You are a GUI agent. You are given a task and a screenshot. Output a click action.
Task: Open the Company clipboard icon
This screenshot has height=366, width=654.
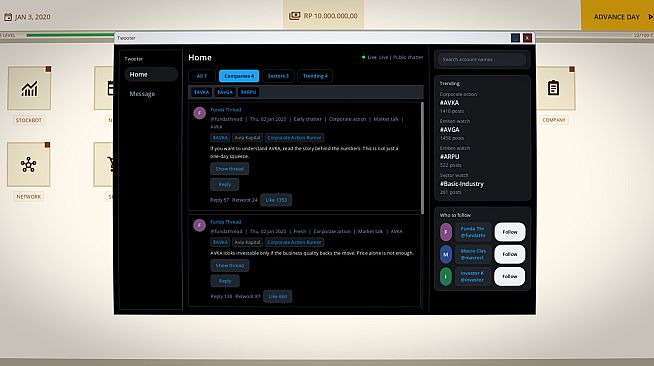tap(553, 88)
